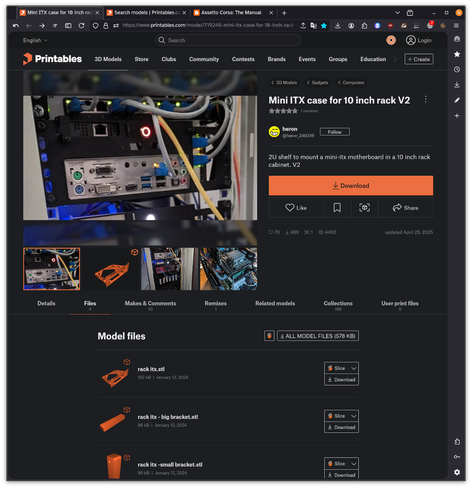Screen dimensions: 472x488
Task: Click the shield tracking protection icon
Action: click(x=95, y=26)
